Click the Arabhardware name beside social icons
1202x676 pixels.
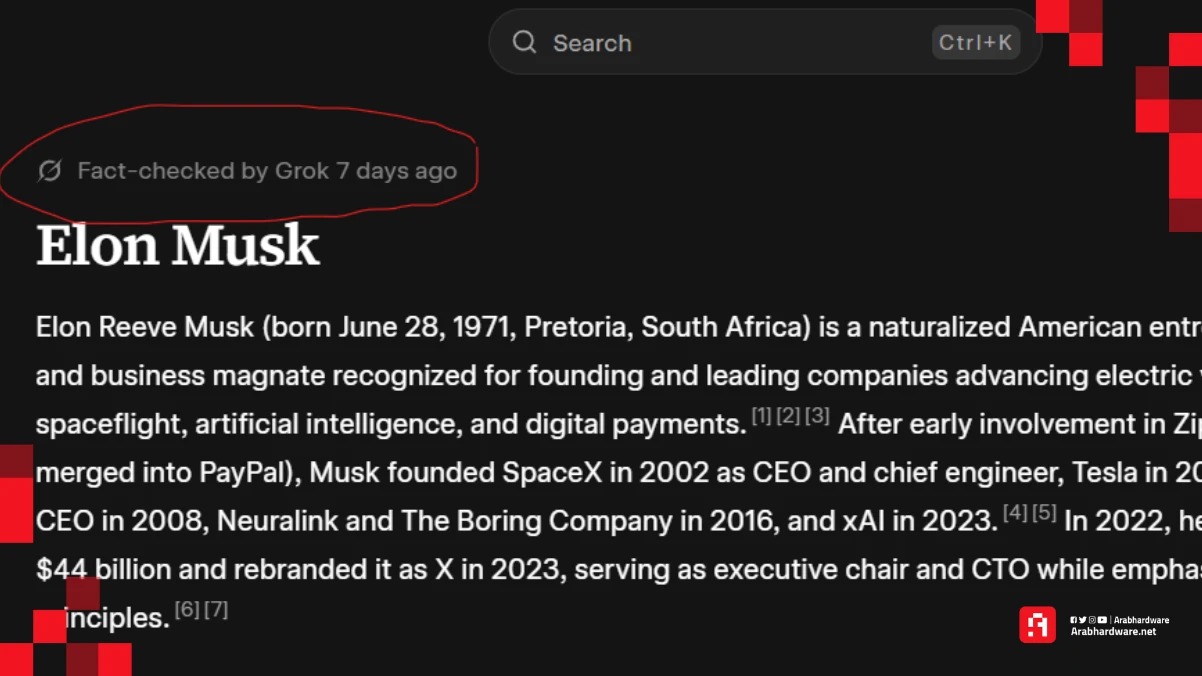point(1141,619)
